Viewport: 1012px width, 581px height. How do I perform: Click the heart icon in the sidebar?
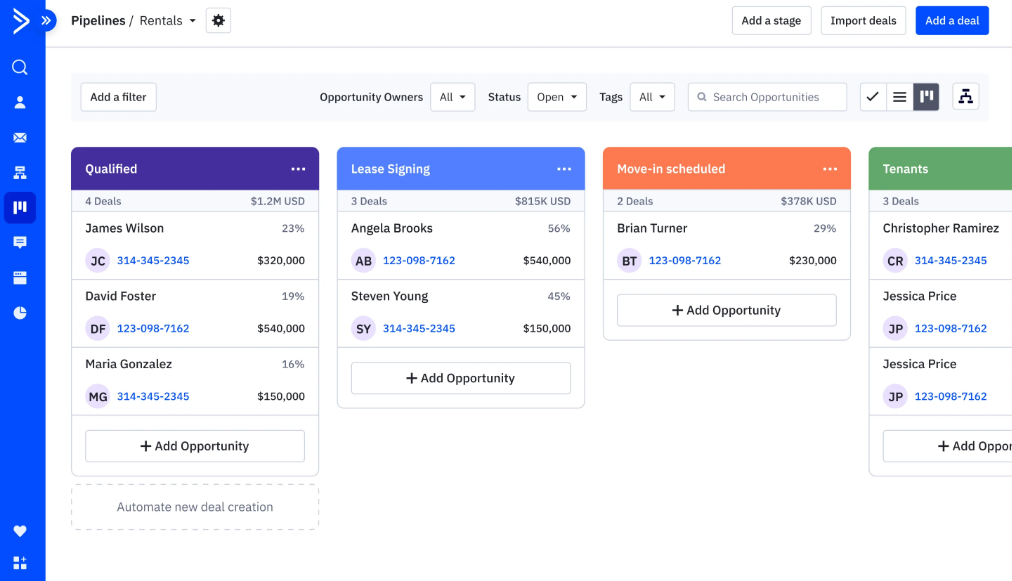(x=22, y=531)
